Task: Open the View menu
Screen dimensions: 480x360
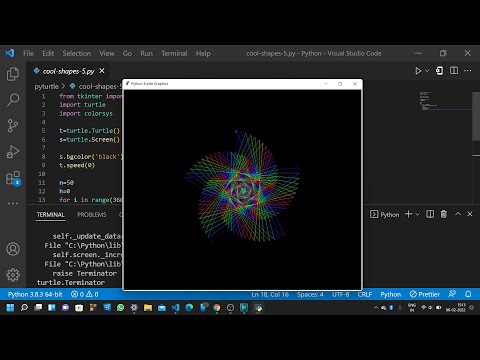Action: pyautogui.click(x=107, y=53)
